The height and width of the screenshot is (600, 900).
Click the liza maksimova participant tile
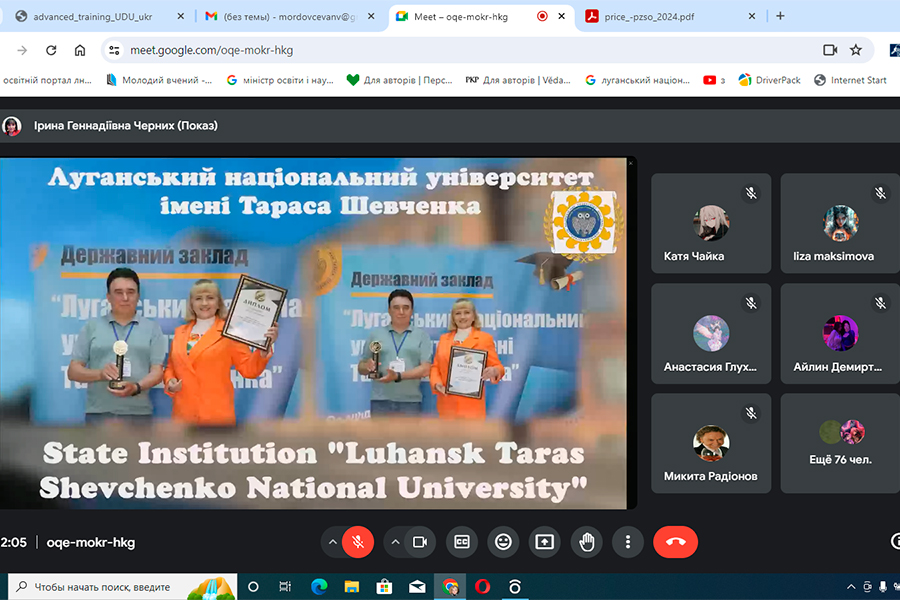point(840,223)
